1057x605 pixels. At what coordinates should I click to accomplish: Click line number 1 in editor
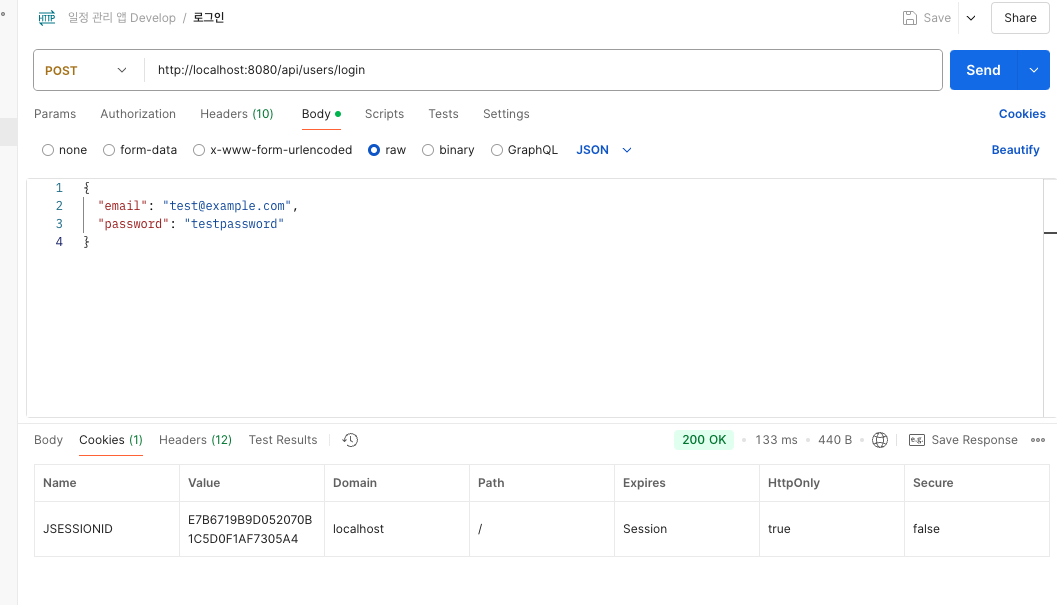coord(59,188)
